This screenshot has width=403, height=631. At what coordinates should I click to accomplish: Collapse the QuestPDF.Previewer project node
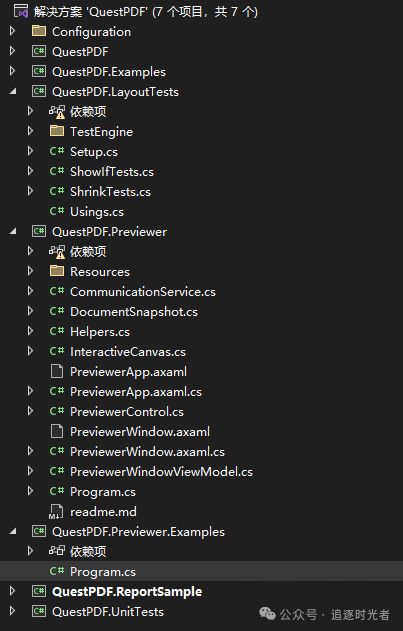(13, 231)
